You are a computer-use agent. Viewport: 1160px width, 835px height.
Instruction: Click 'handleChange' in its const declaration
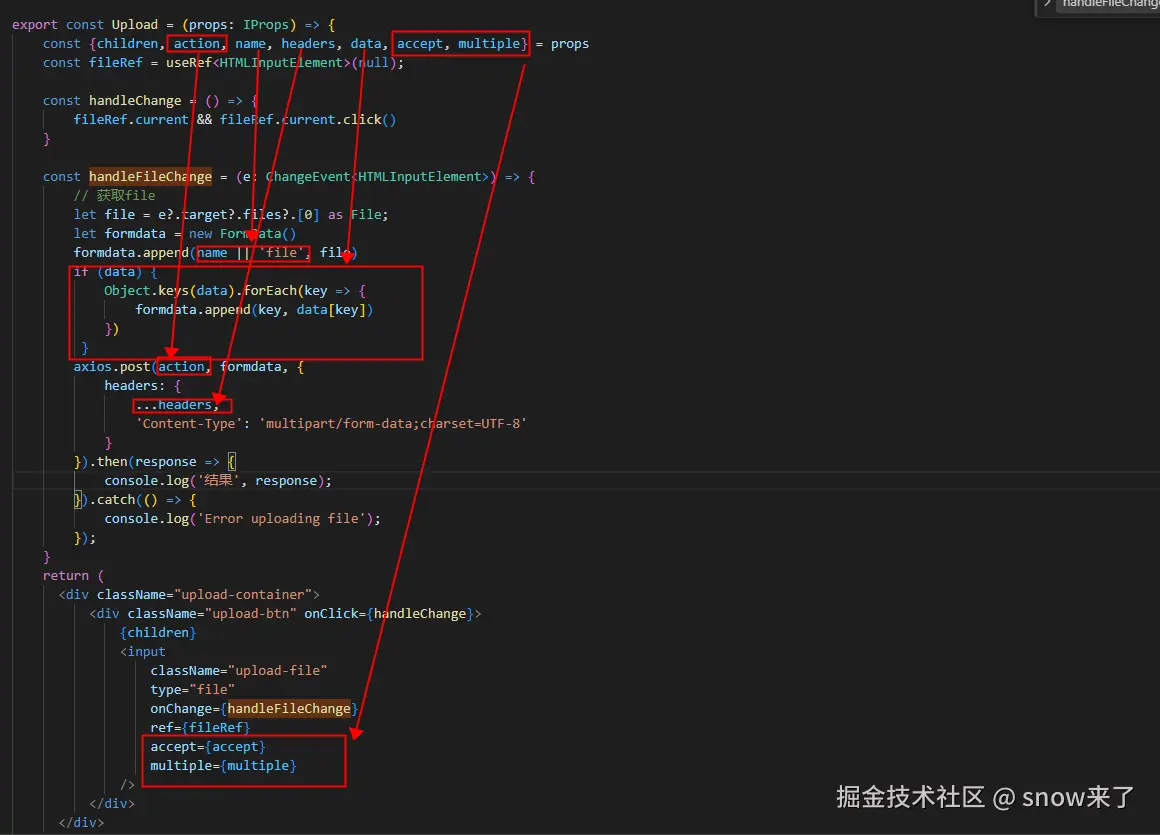135,101
